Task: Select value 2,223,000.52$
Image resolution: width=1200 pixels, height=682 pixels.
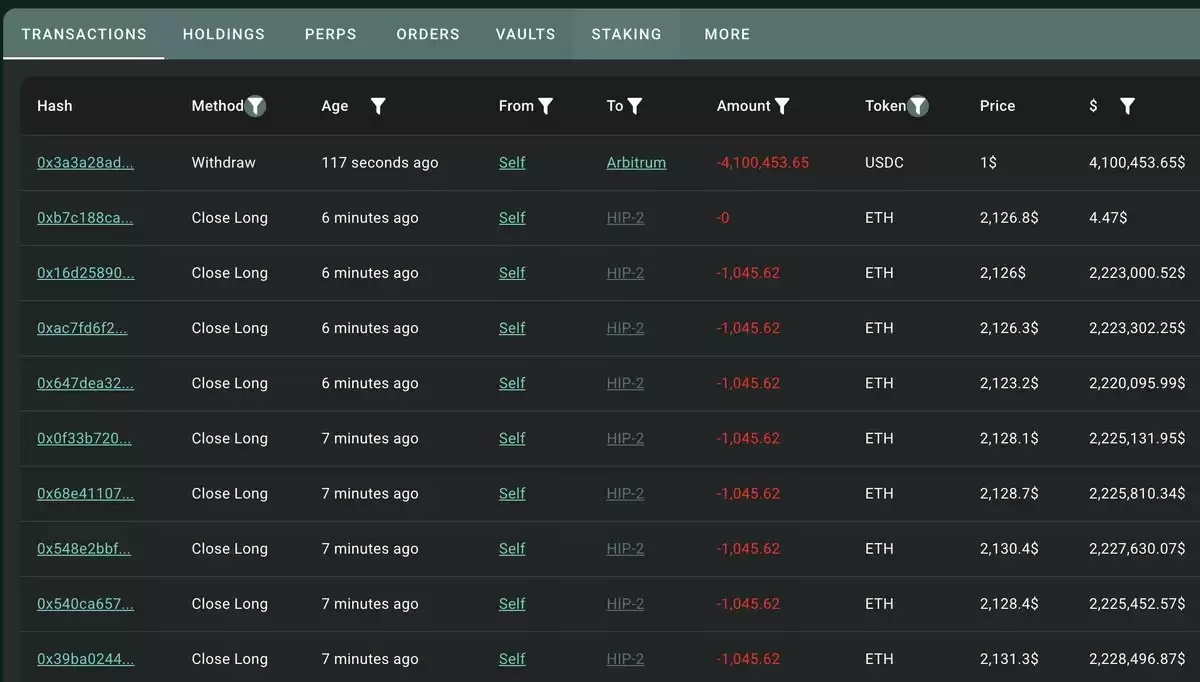Action: (x=1137, y=273)
